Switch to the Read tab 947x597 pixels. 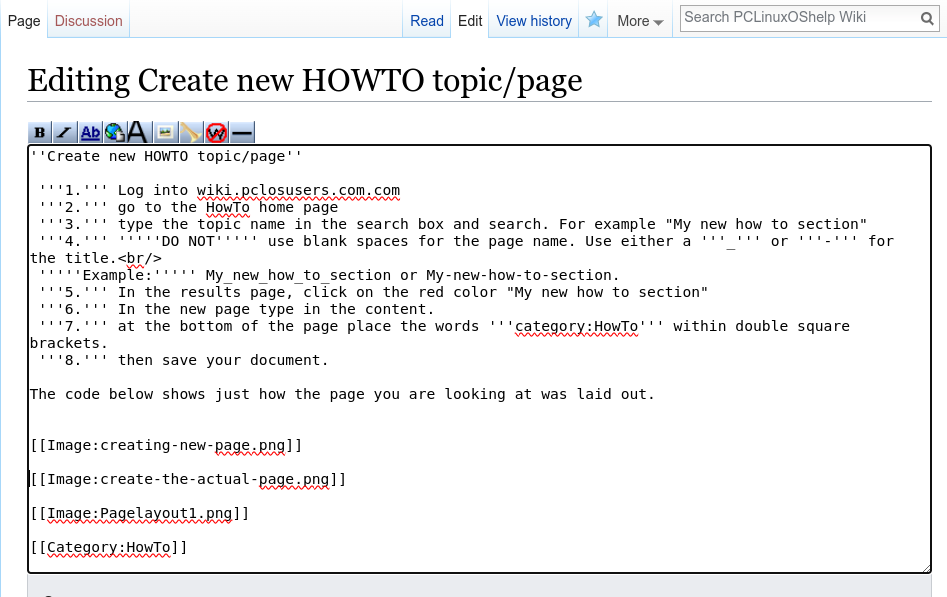point(427,21)
